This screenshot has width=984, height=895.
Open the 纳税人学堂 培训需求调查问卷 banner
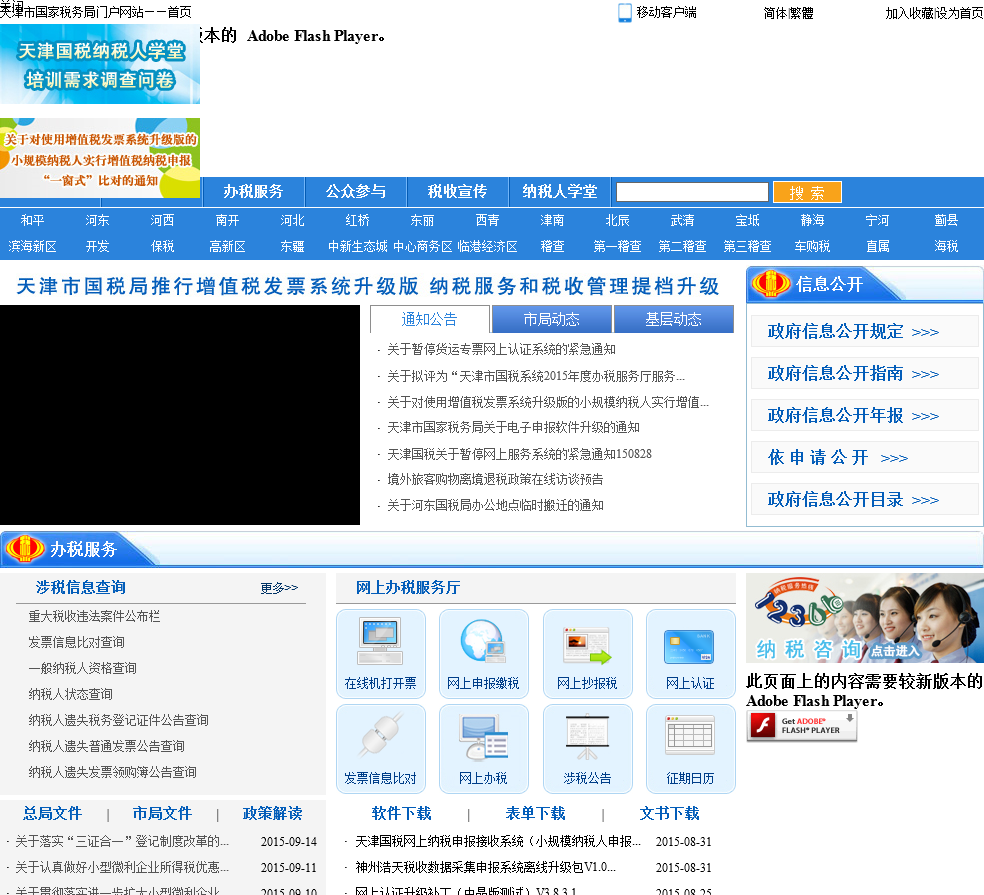pyautogui.click(x=100, y=65)
